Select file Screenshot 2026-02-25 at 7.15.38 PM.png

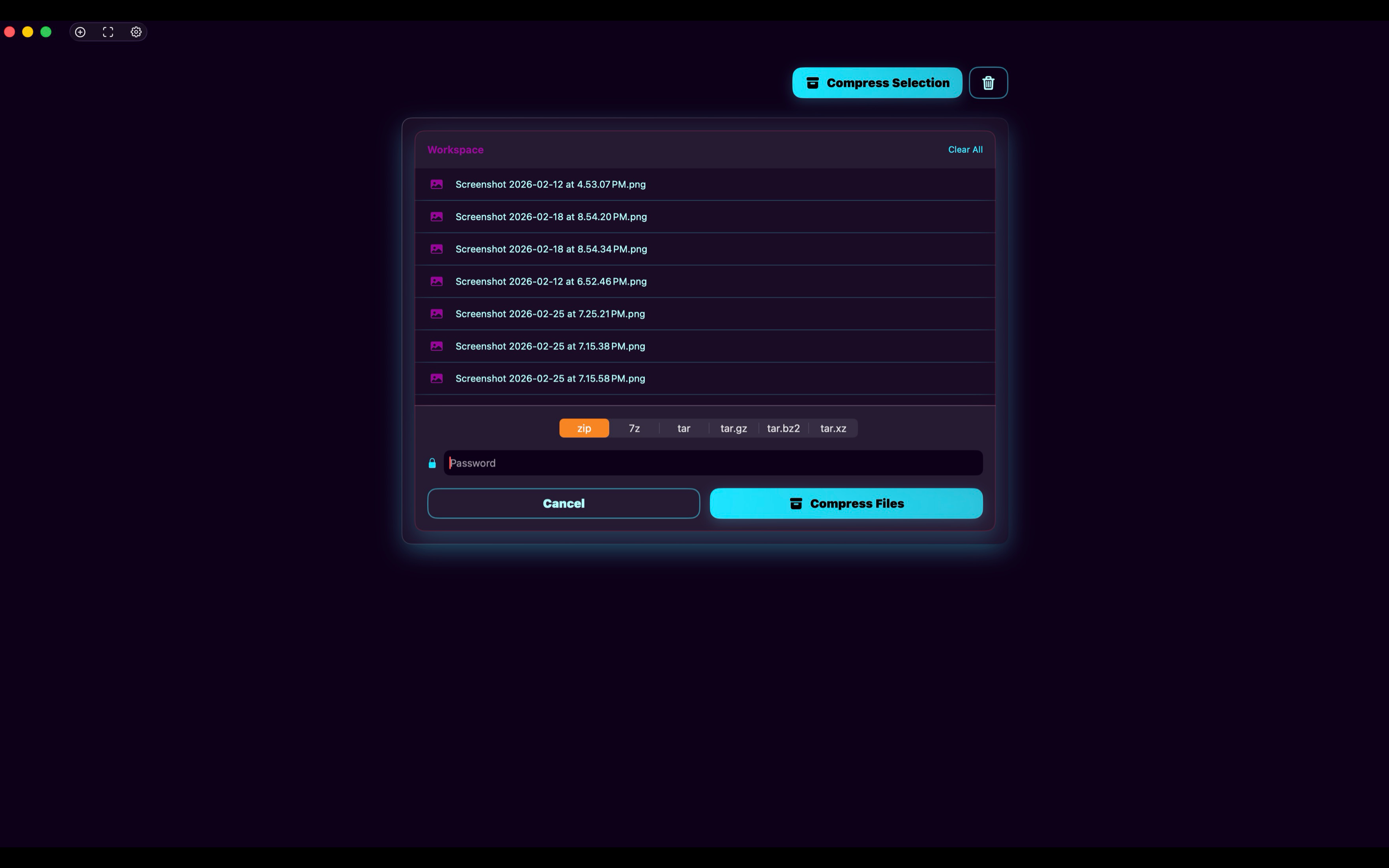coord(705,346)
